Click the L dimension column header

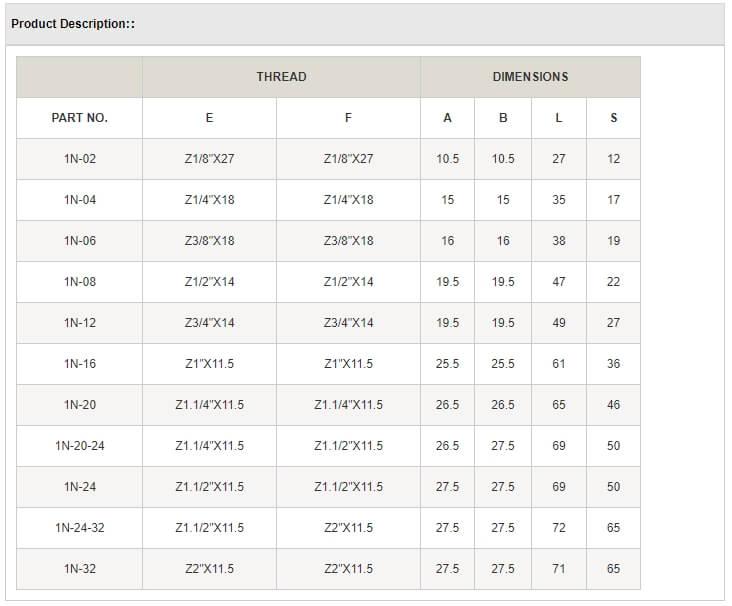(x=558, y=118)
